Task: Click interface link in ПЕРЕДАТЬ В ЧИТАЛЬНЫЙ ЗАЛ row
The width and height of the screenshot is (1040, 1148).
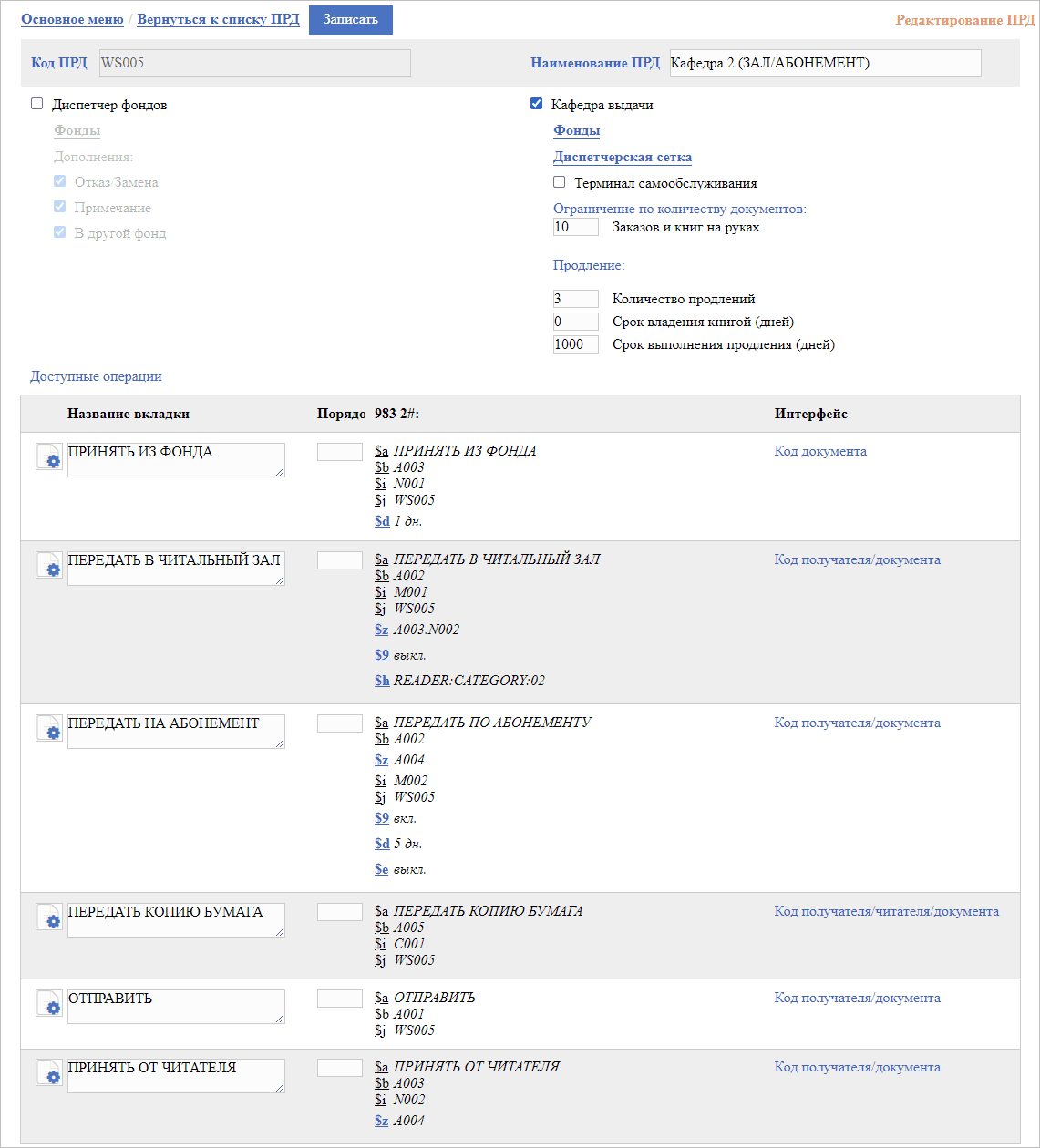Action: click(858, 559)
